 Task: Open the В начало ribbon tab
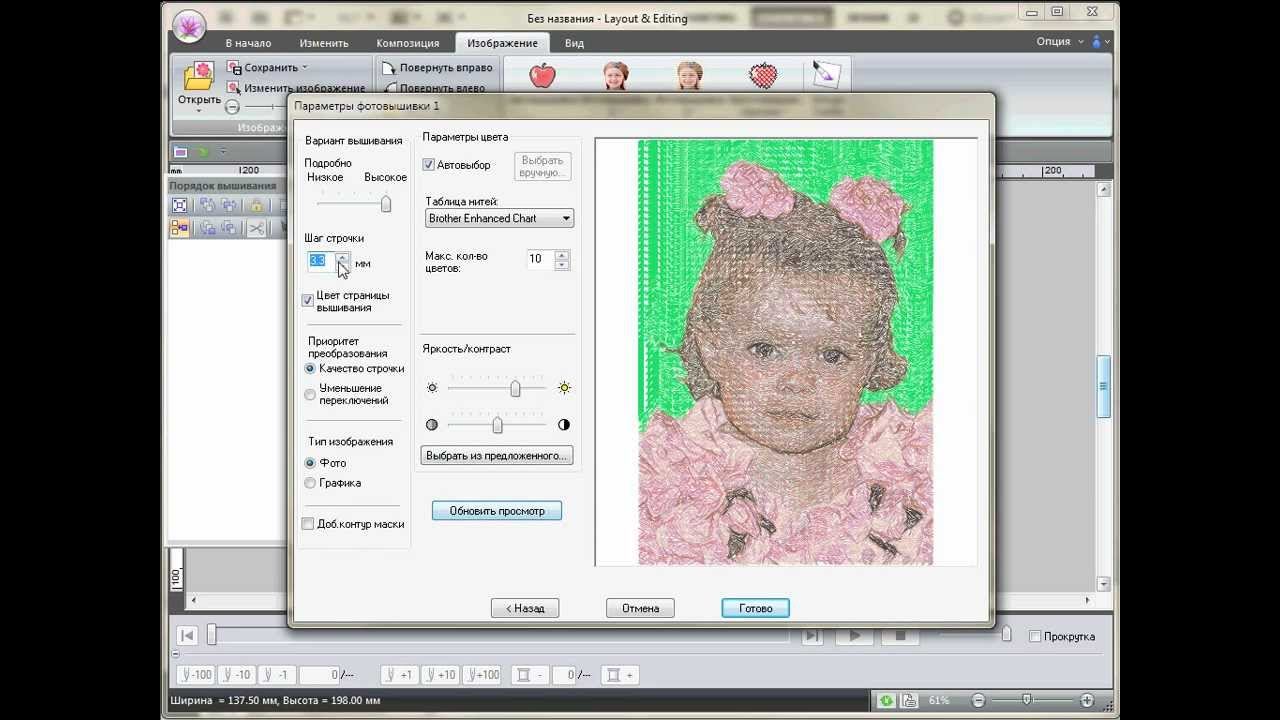pos(248,43)
